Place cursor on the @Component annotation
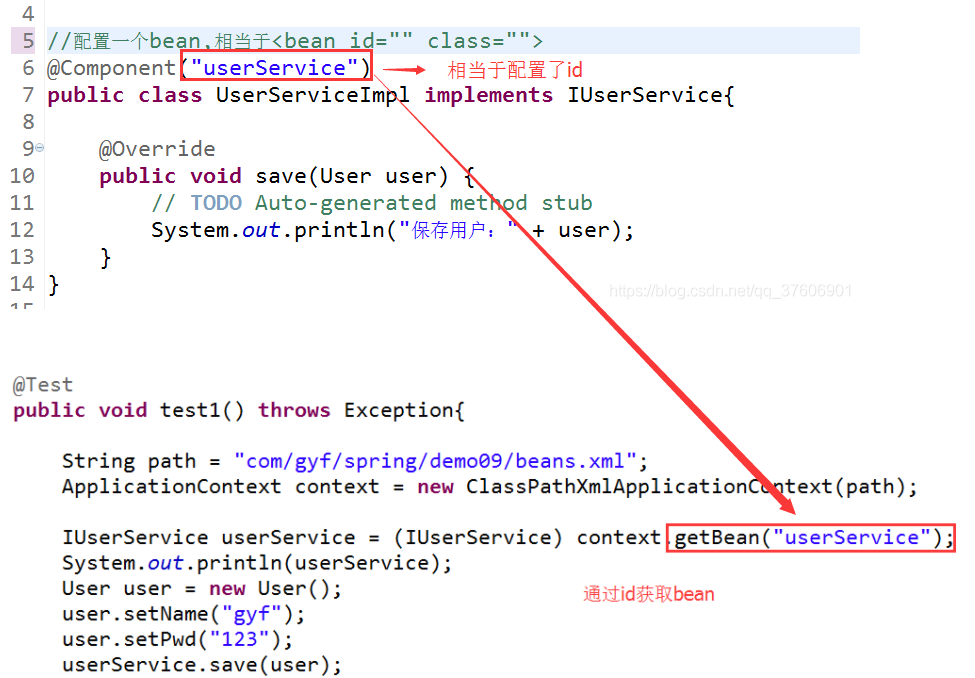975x678 pixels. click(x=112, y=68)
